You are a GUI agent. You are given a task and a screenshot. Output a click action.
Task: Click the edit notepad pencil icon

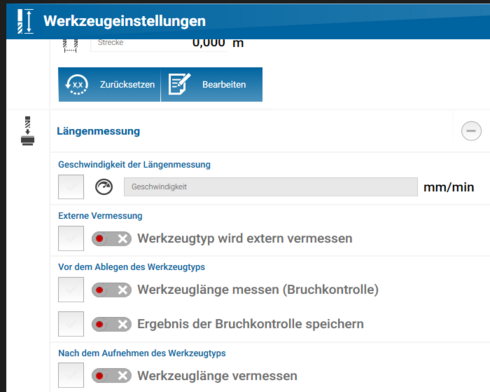tap(179, 84)
